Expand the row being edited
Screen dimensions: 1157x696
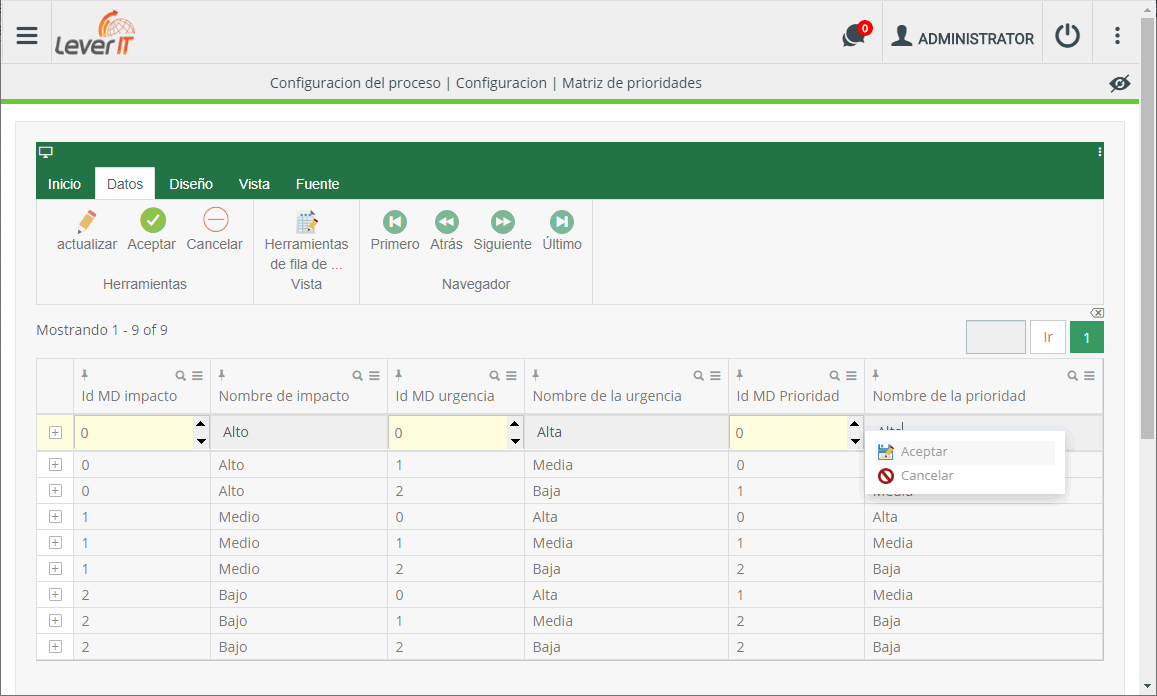tap(55, 433)
